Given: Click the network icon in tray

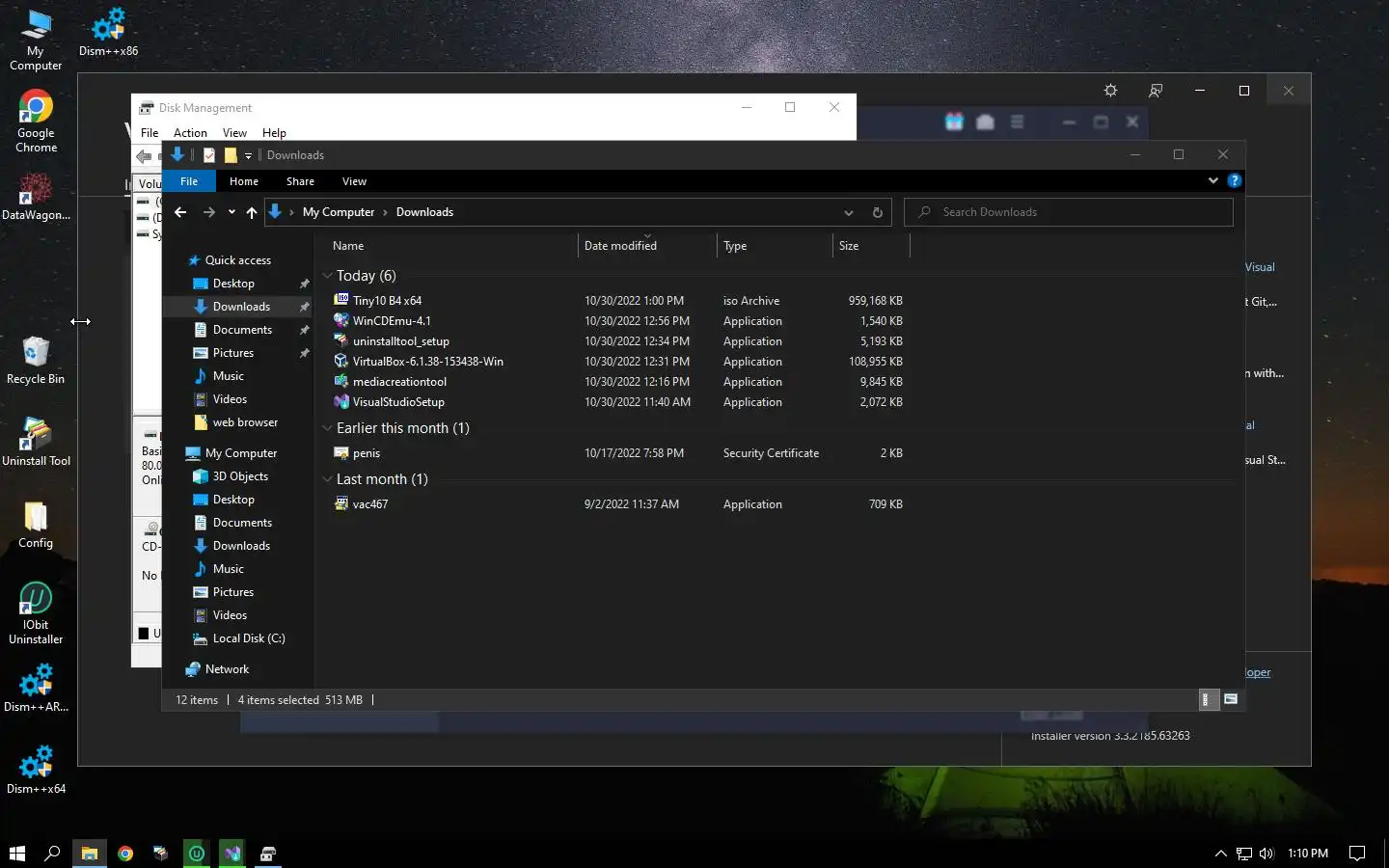Looking at the screenshot, I should coord(1244,854).
